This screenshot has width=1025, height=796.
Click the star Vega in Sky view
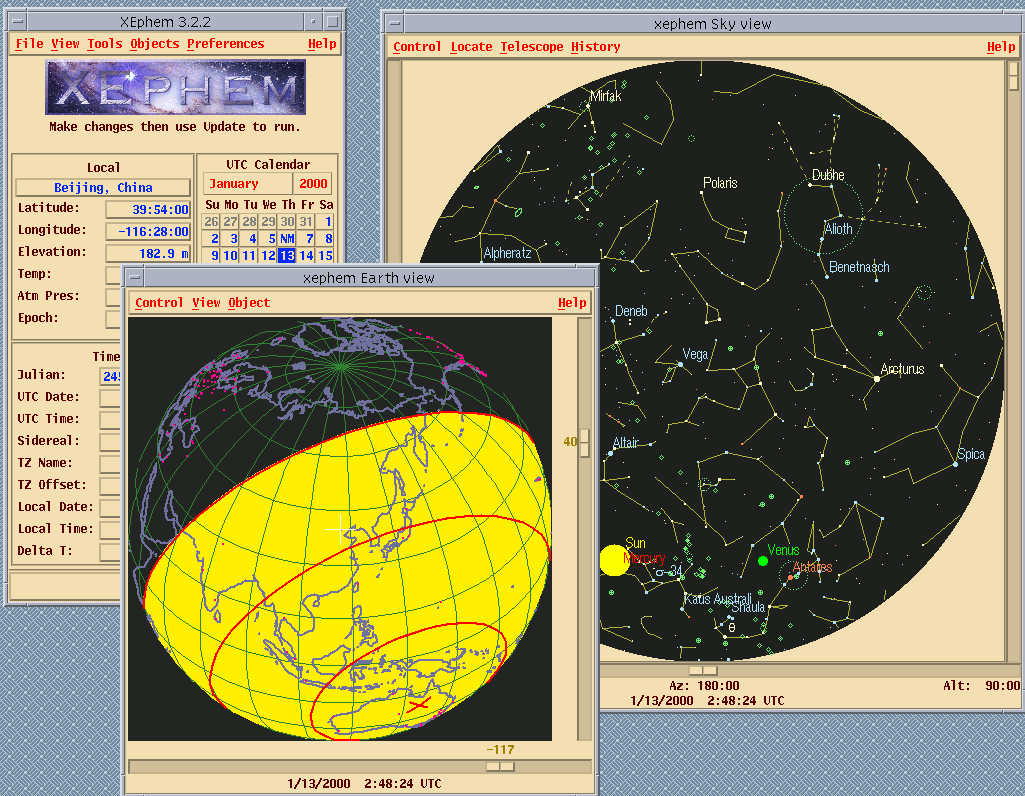681,365
